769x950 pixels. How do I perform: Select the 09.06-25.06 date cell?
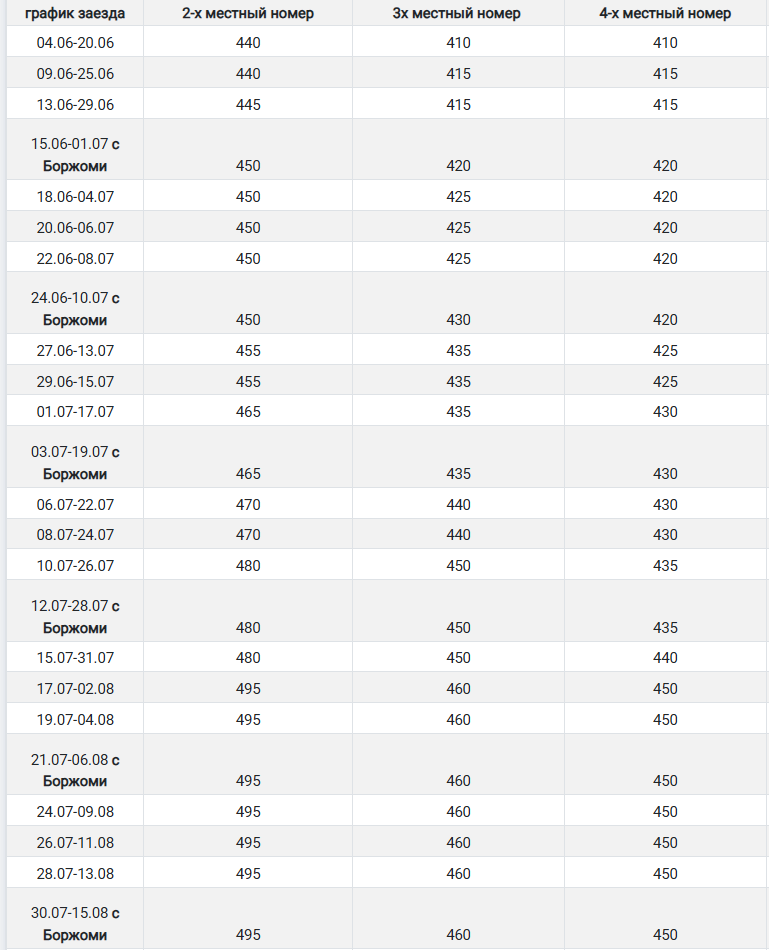(x=75, y=74)
